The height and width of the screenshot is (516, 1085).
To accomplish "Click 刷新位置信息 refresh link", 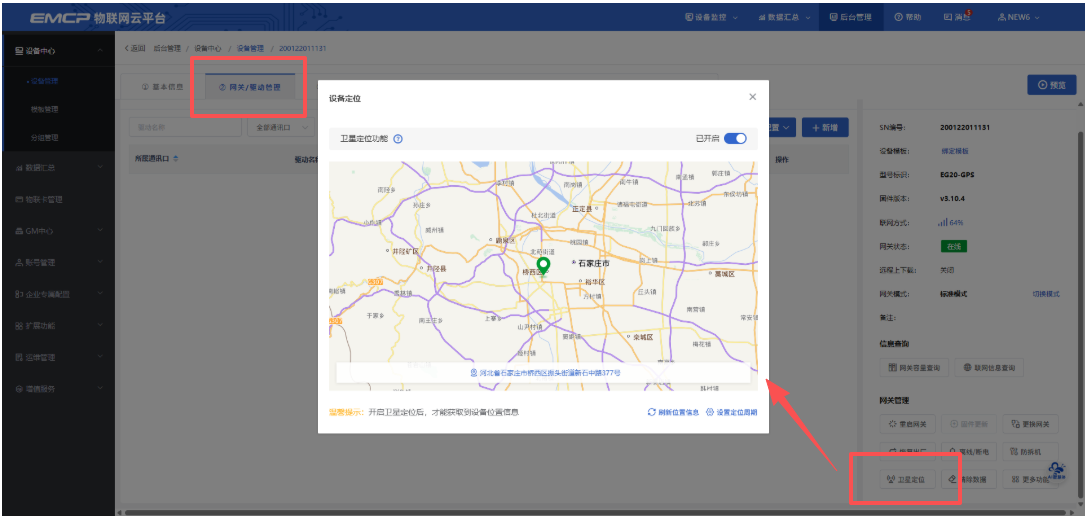I will tap(673, 412).
